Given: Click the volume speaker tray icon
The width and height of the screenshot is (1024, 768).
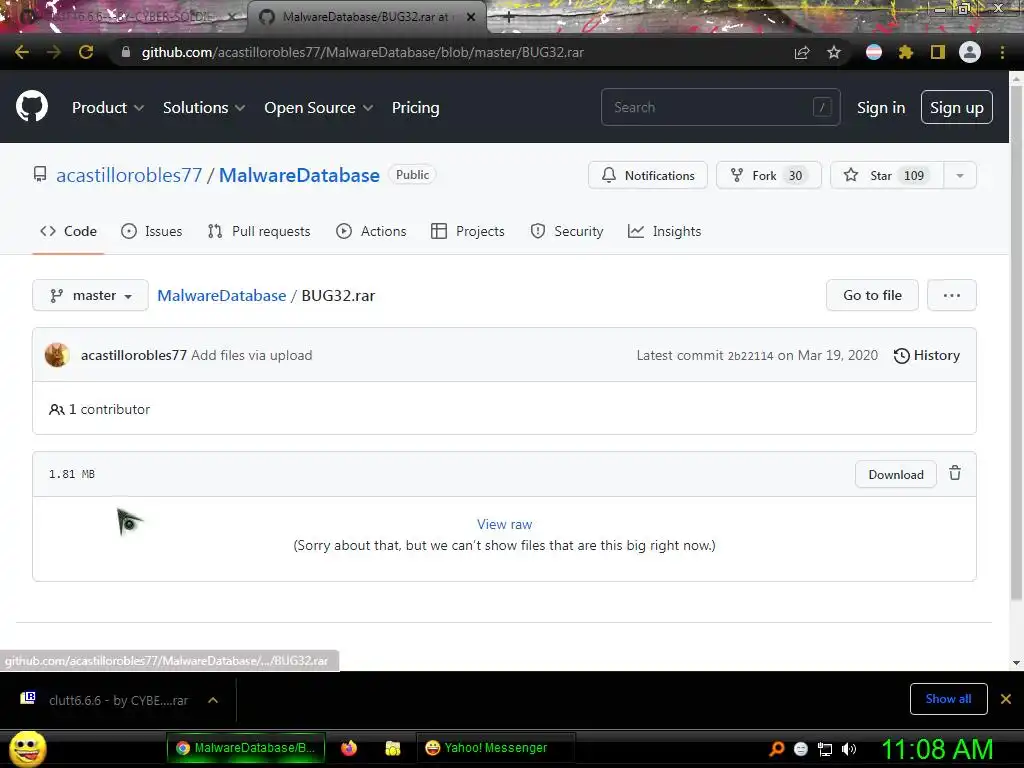Looking at the screenshot, I should pos(849,749).
